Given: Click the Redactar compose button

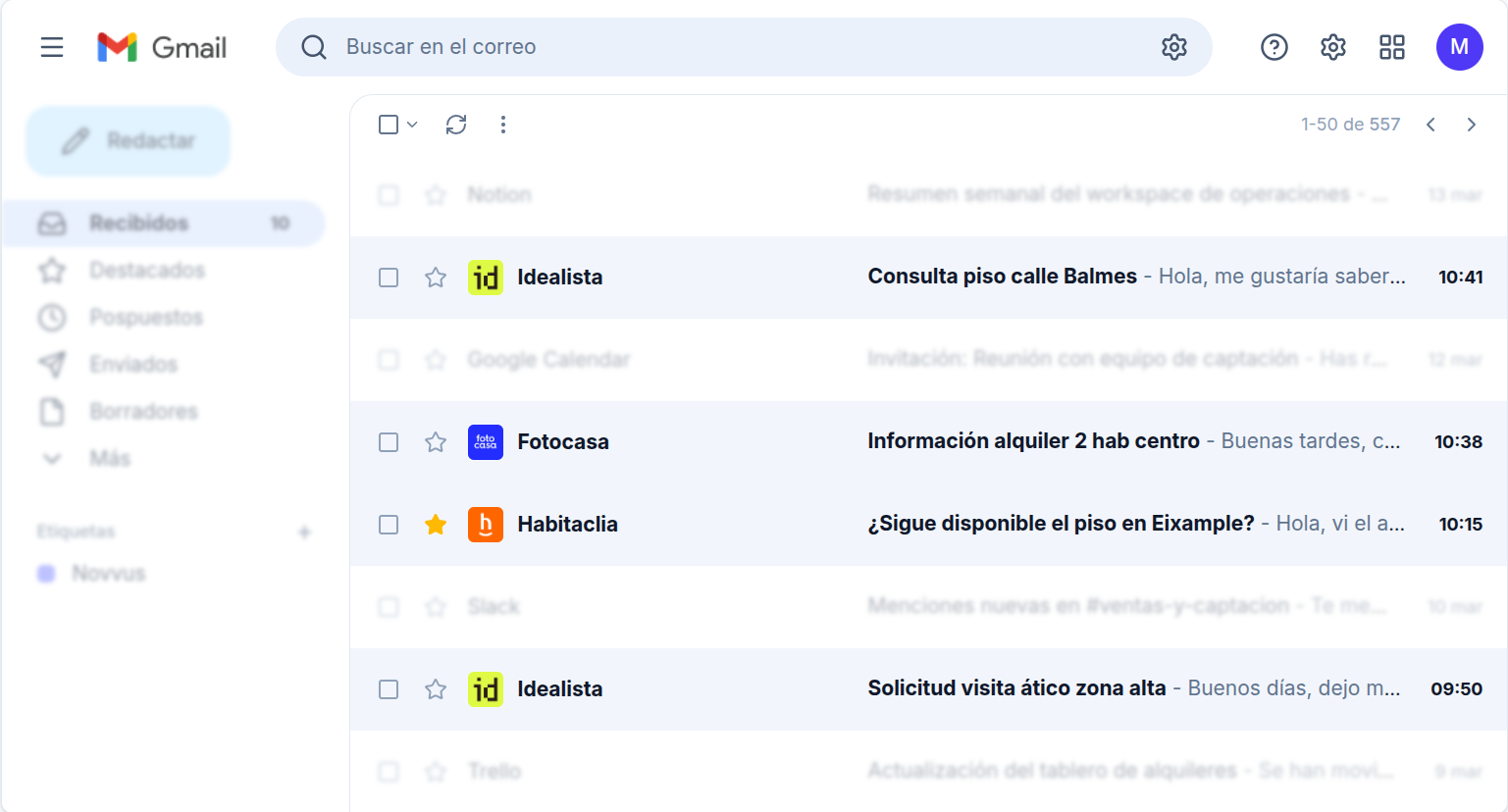Looking at the screenshot, I should (x=129, y=141).
